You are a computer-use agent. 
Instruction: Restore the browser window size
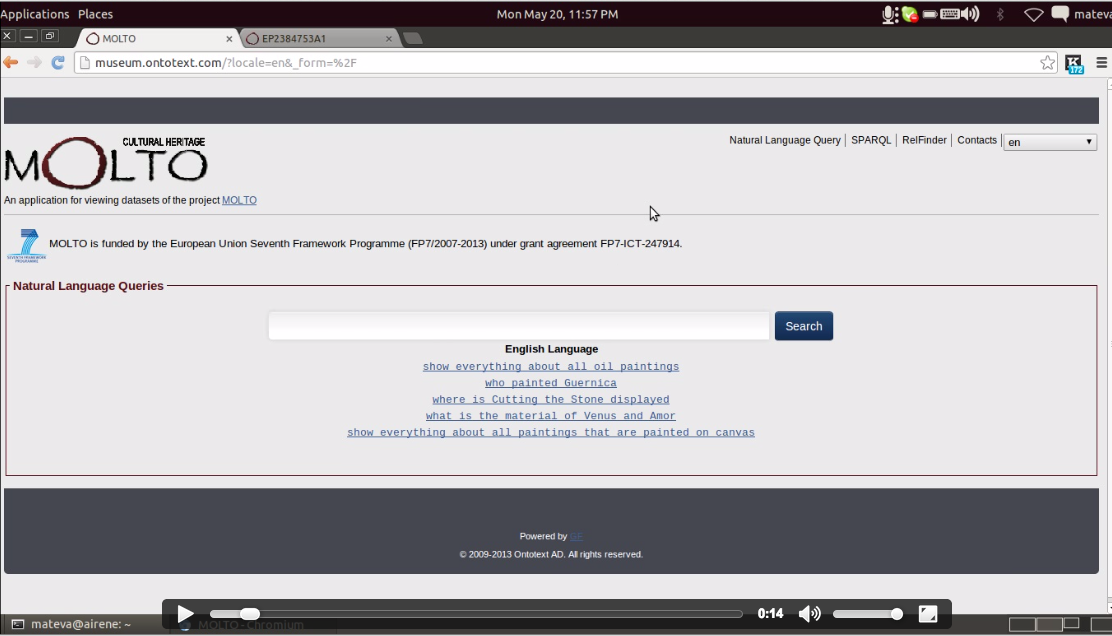tap(50, 35)
